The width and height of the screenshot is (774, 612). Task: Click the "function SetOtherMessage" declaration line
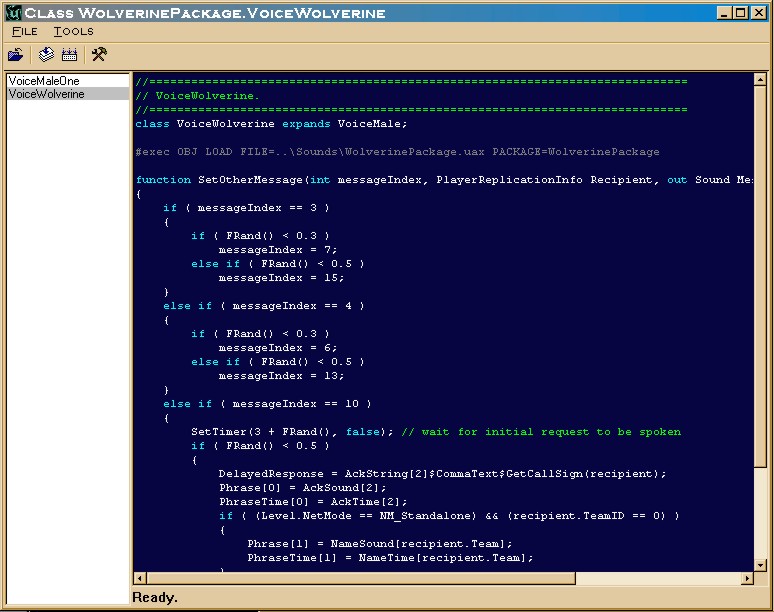[x=444, y=180]
